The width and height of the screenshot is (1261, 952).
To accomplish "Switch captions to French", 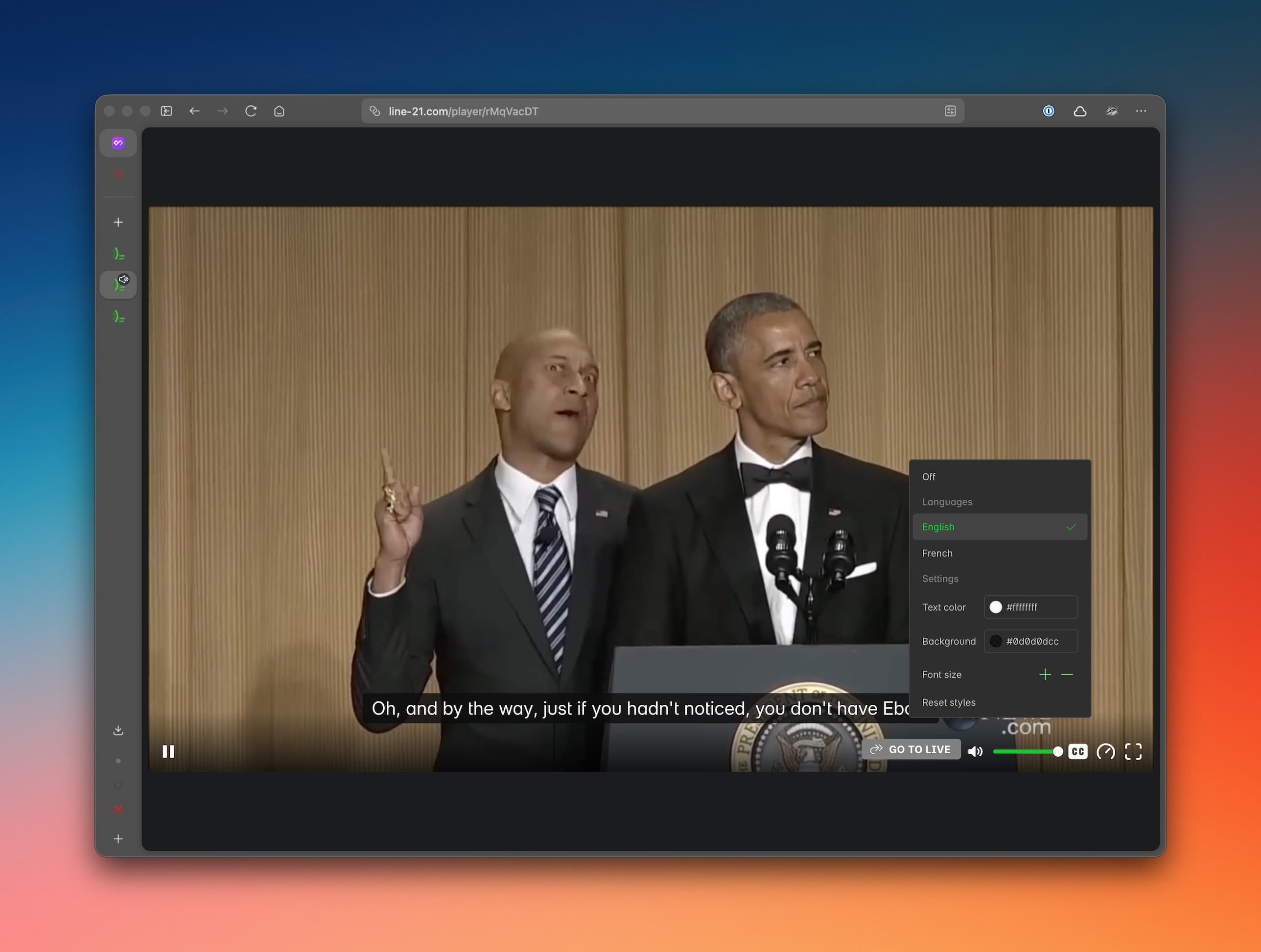I will click(x=937, y=553).
